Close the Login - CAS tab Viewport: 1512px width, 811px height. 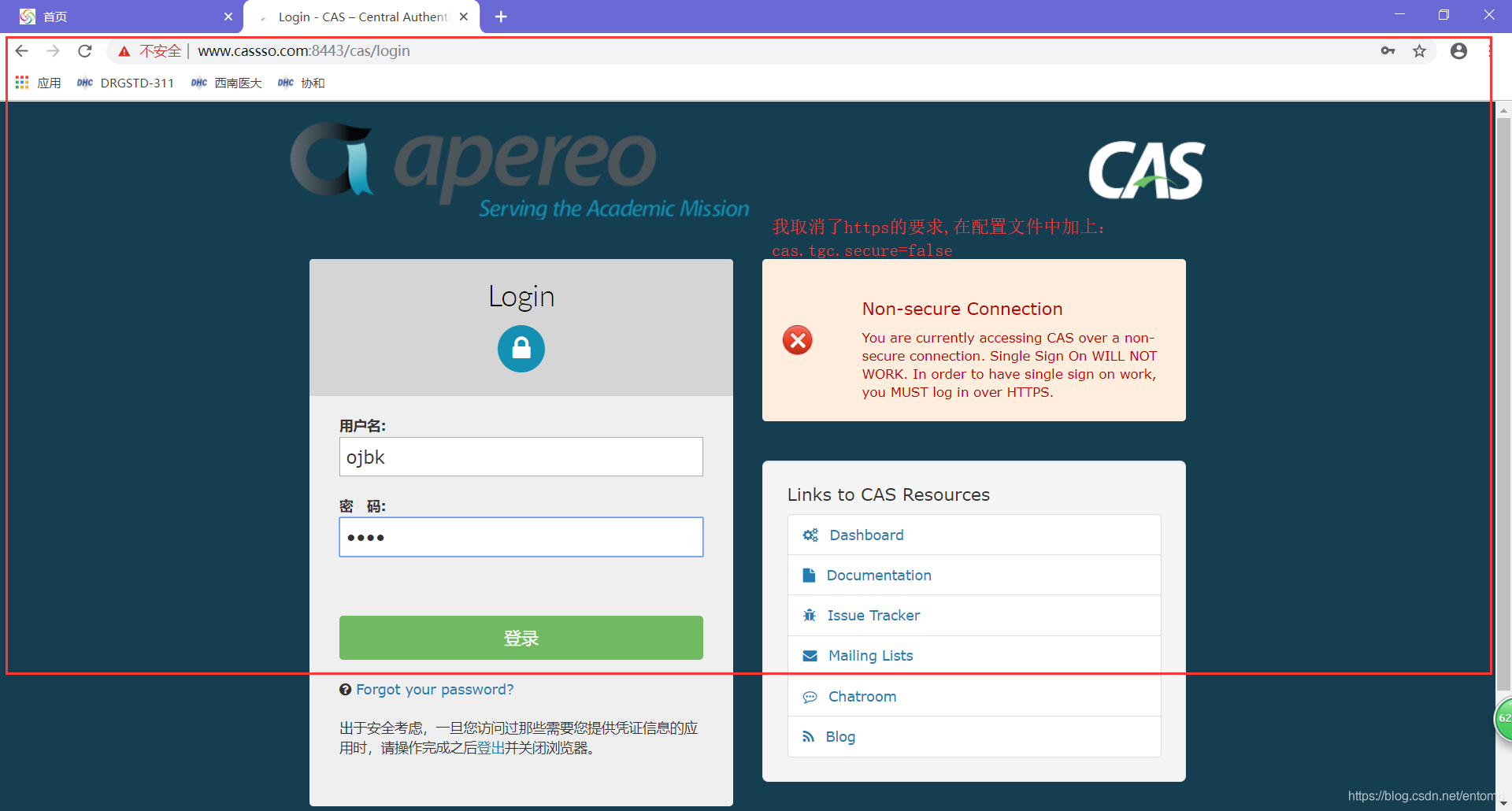464,17
